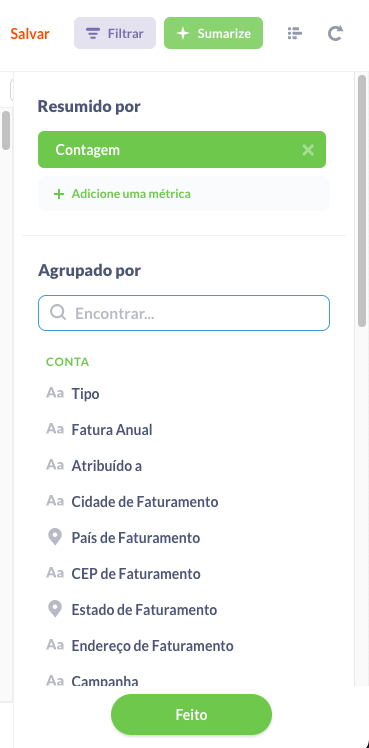
Task: Remove the Contagem metric with the X icon
Action: [x=308, y=150]
